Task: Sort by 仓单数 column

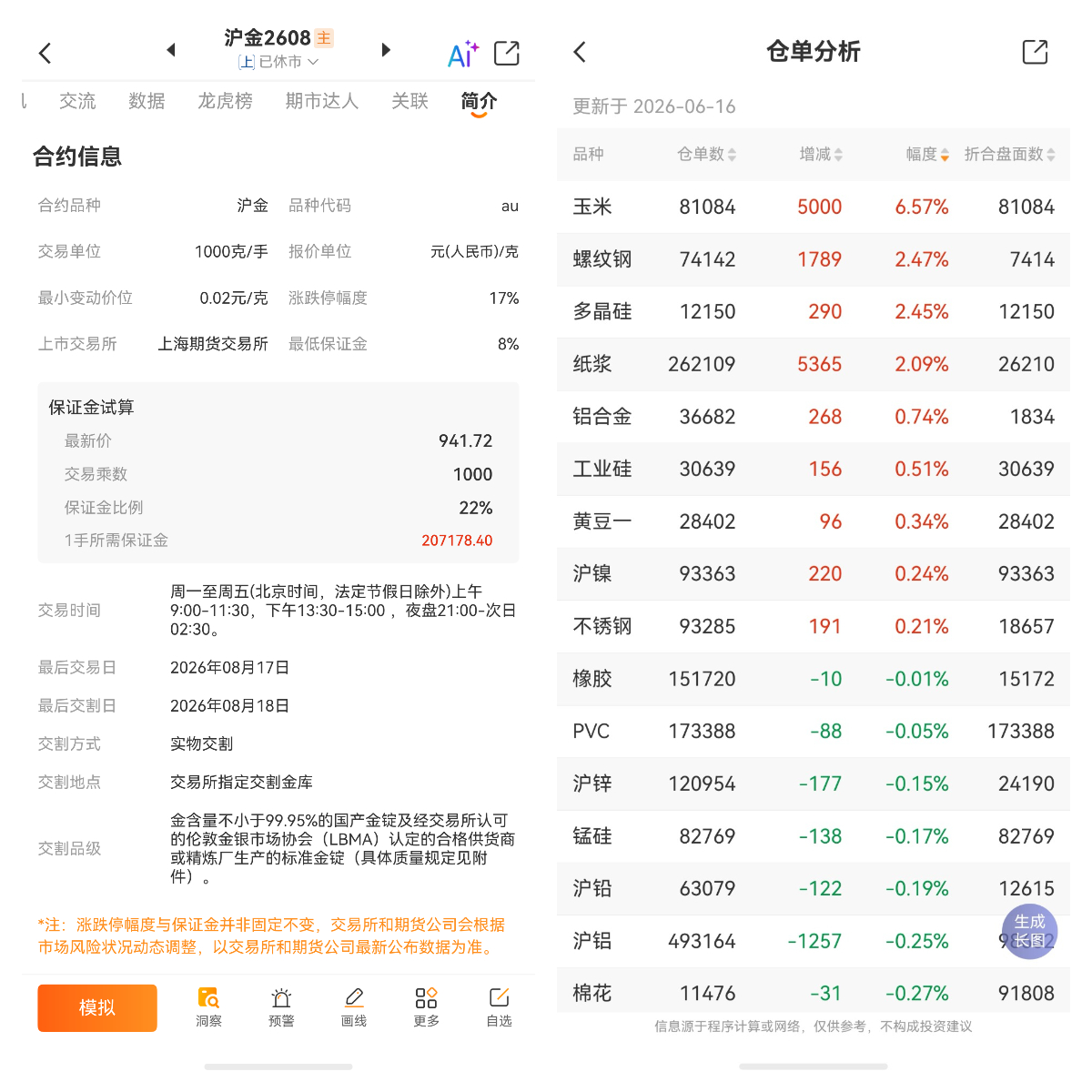Action: pyautogui.click(x=706, y=155)
